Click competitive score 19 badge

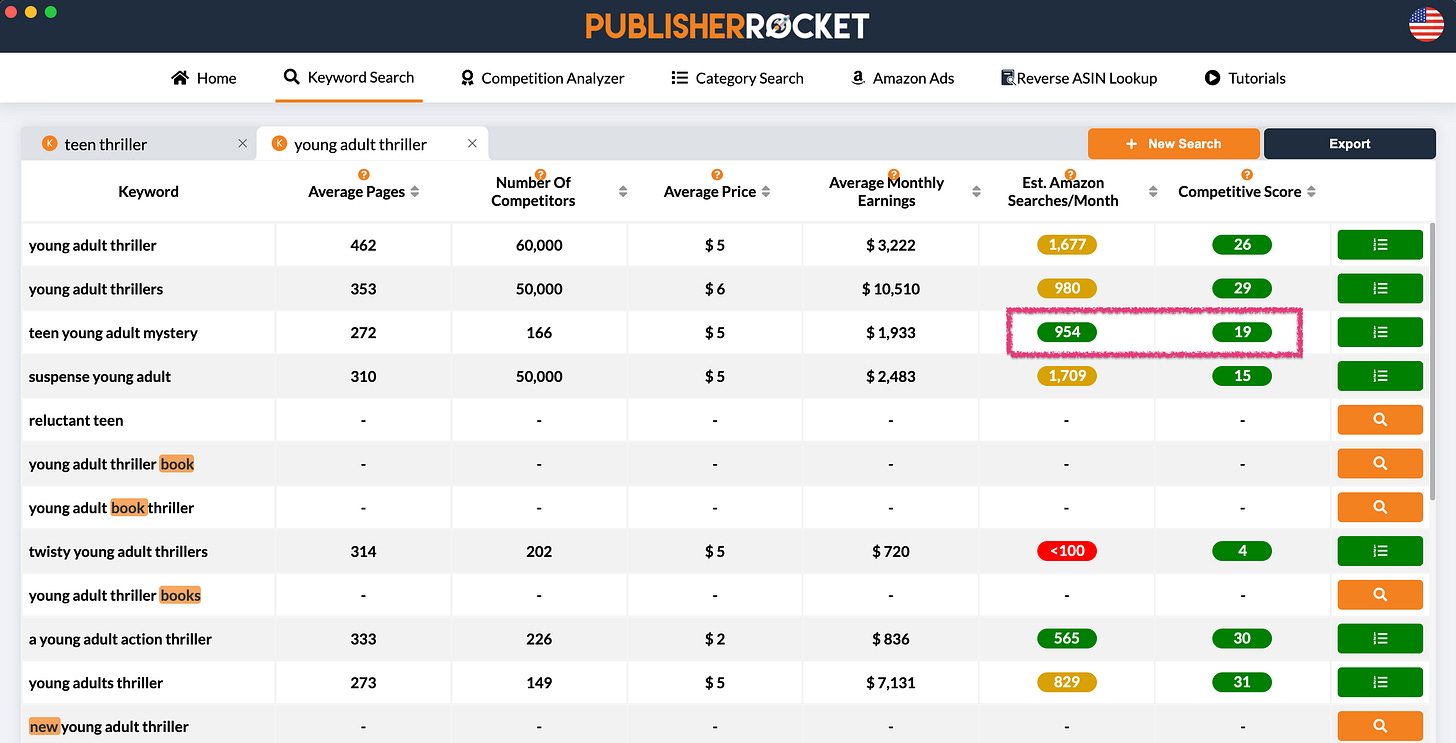pyautogui.click(x=1242, y=332)
